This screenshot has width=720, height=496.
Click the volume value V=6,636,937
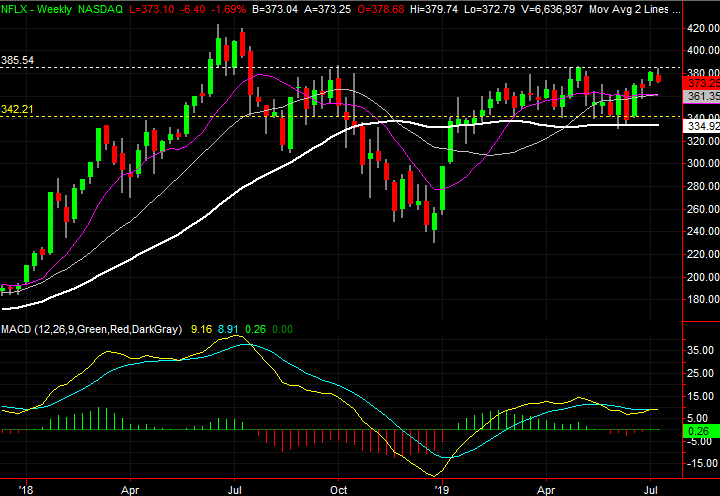click(552, 9)
